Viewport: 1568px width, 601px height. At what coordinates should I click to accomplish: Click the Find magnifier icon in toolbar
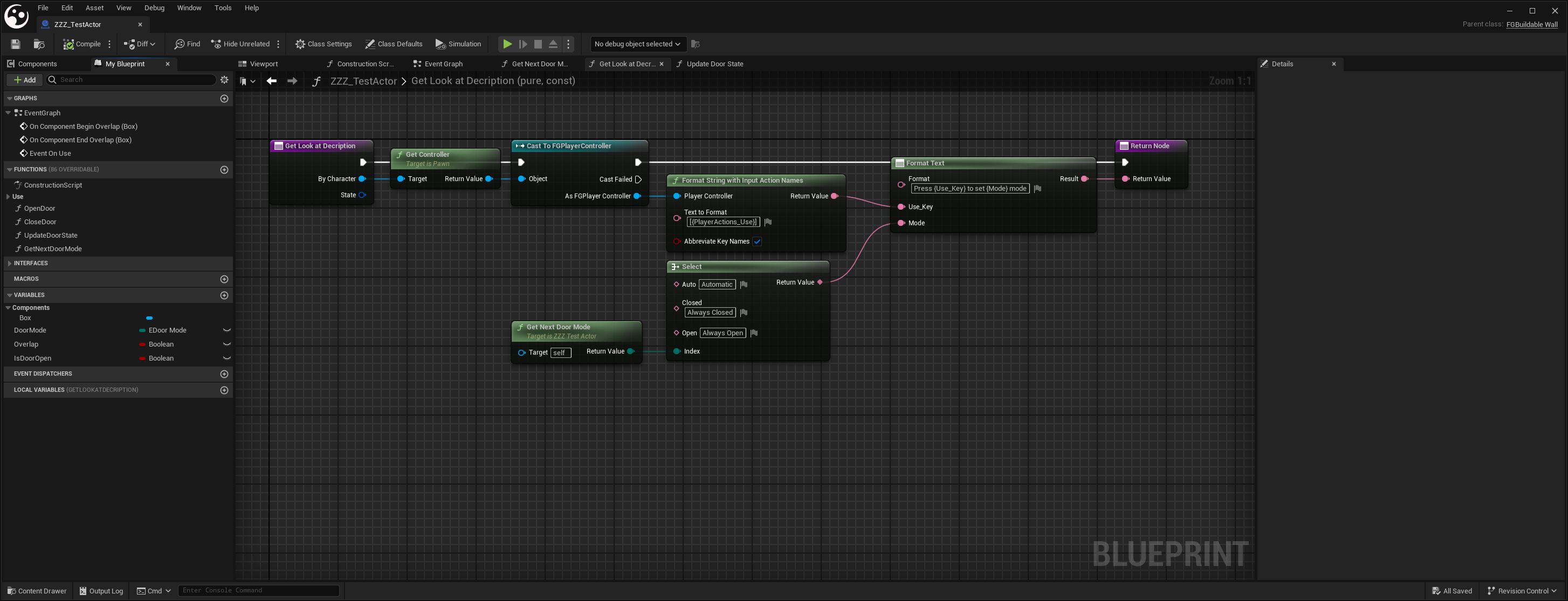point(180,44)
